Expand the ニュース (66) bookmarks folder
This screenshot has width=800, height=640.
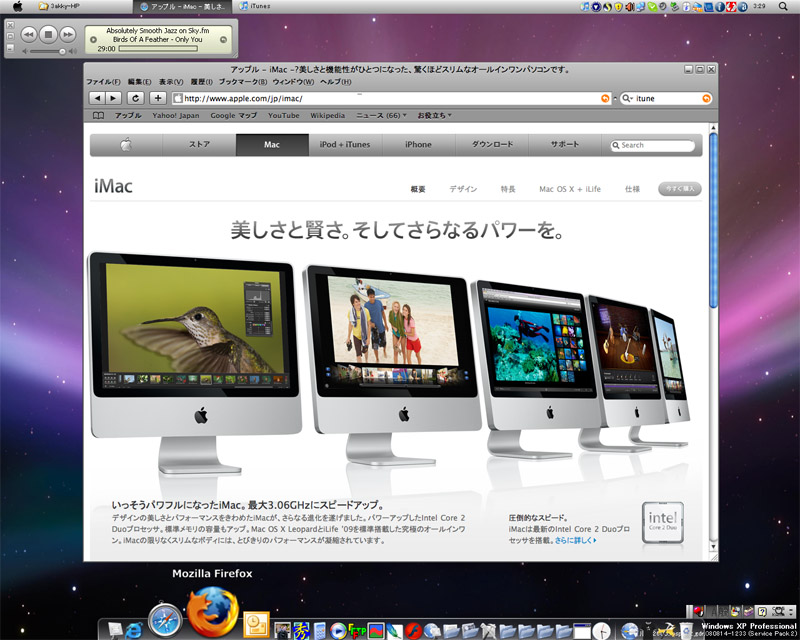click(x=382, y=116)
